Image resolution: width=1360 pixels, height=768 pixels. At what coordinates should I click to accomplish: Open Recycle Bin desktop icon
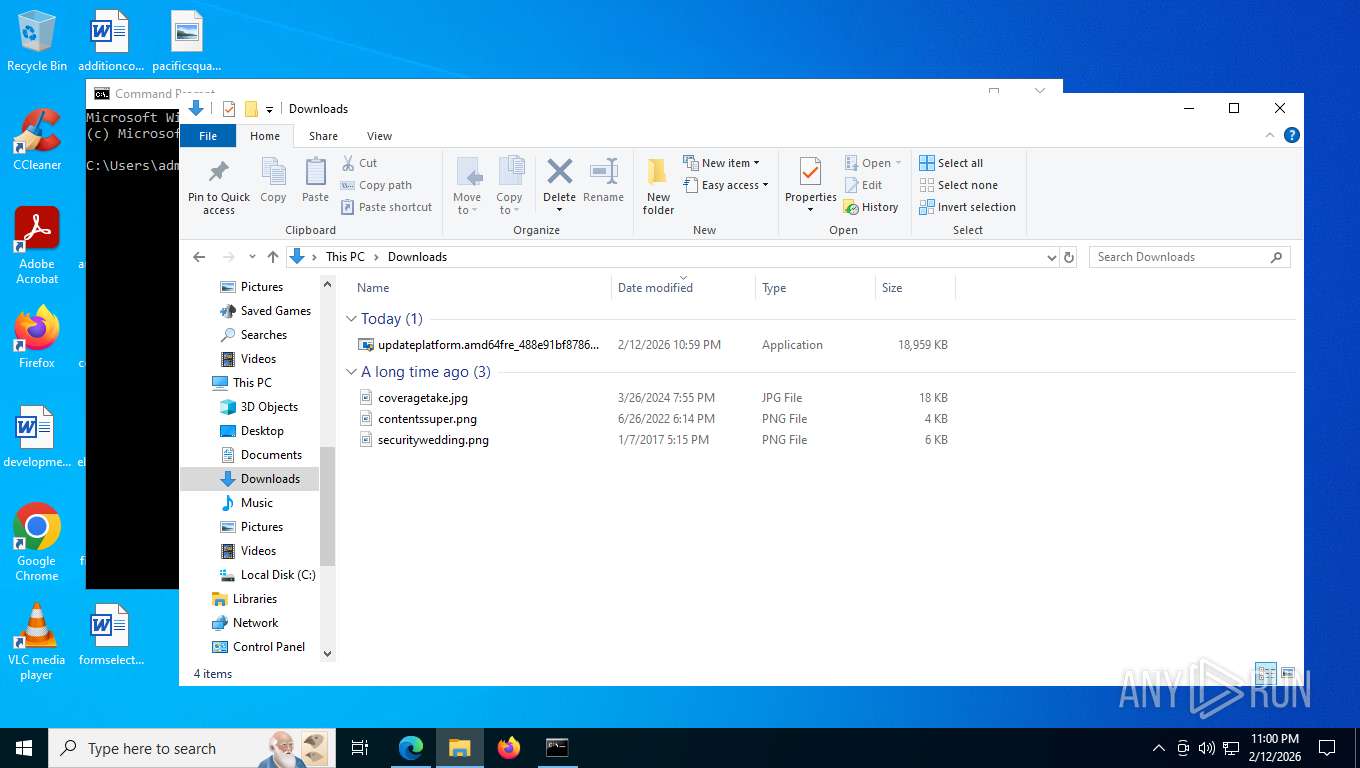click(x=37, y=42)
